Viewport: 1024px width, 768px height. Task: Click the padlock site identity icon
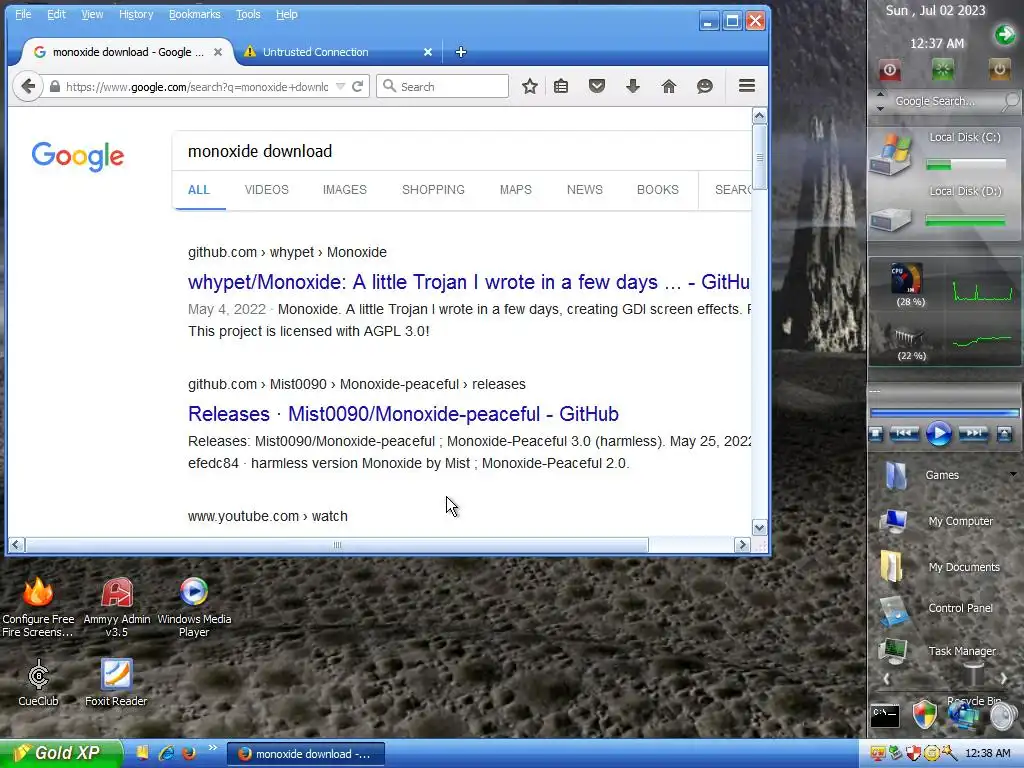coord(55,86)
